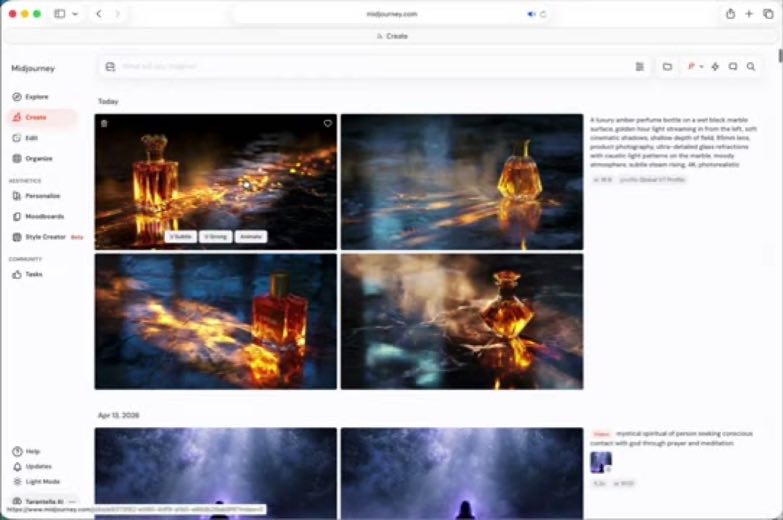
Task: Open the folder icon in toolbar
Action: pyautogui.click(x=667, y=66)
